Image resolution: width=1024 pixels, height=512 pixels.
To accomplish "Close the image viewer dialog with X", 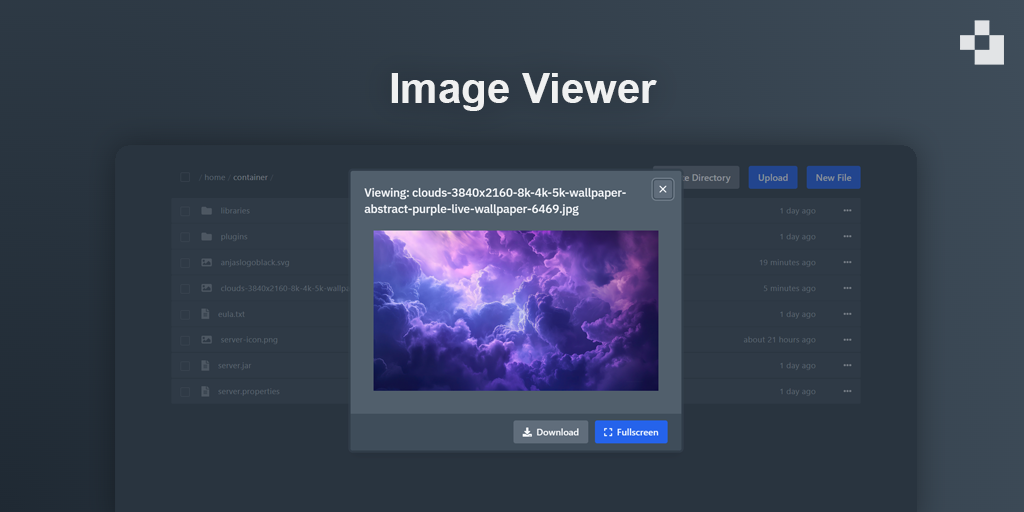I will click(x=663, y=189).
